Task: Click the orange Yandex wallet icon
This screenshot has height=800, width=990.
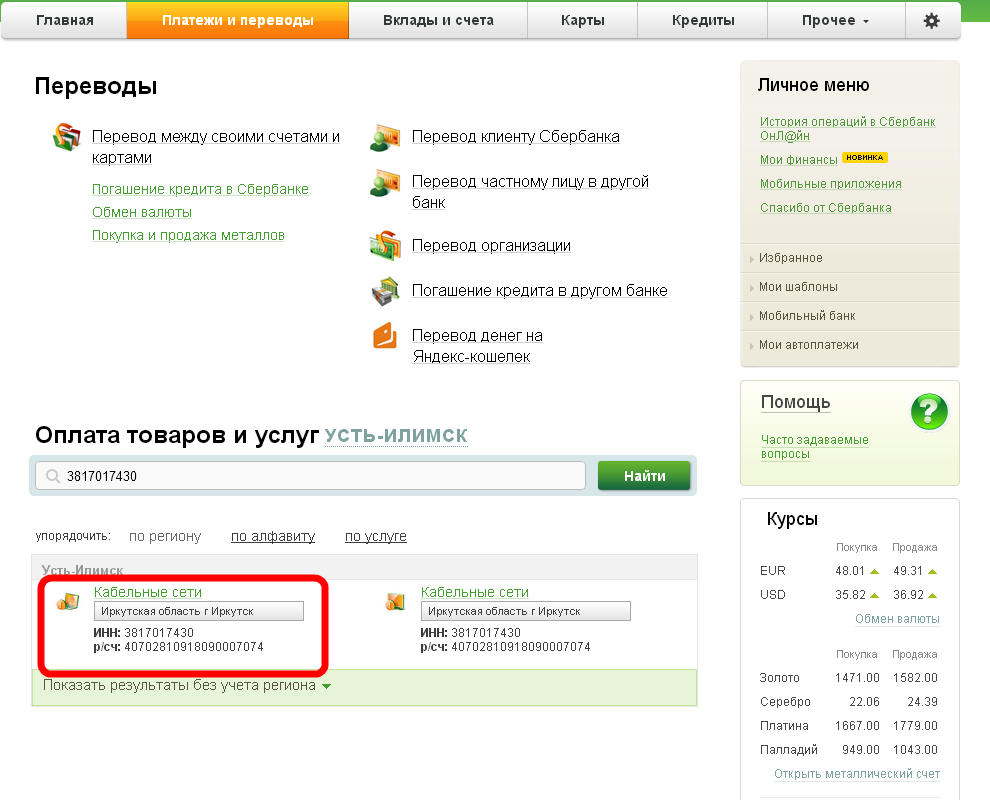Action: coord(385,336)
